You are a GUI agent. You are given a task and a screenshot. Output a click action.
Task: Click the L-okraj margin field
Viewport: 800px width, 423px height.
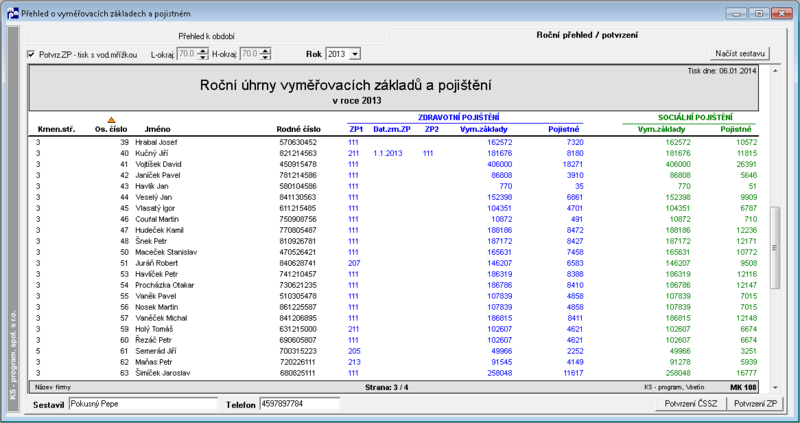[187, 54]
